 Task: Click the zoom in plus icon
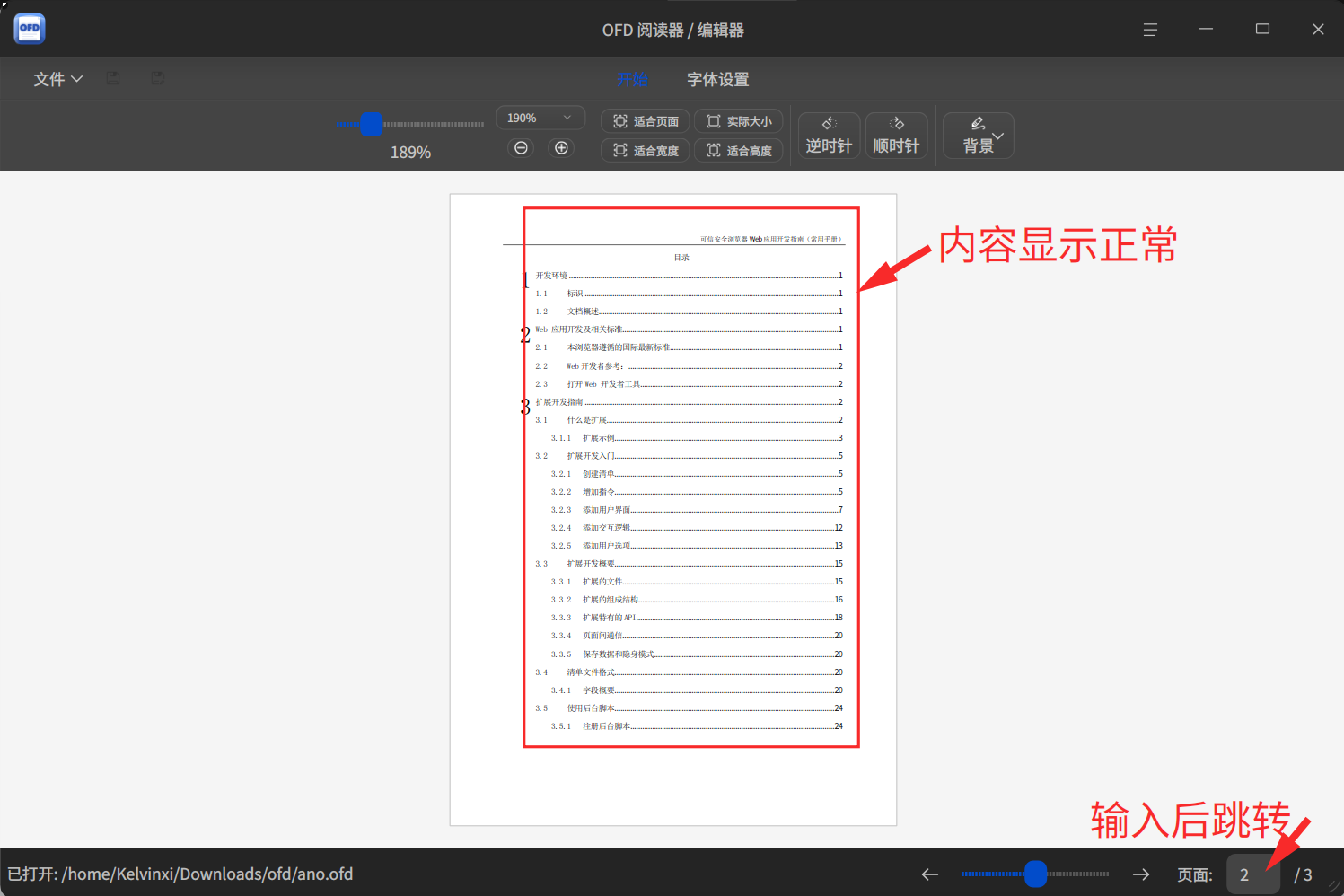coord(561,148)
